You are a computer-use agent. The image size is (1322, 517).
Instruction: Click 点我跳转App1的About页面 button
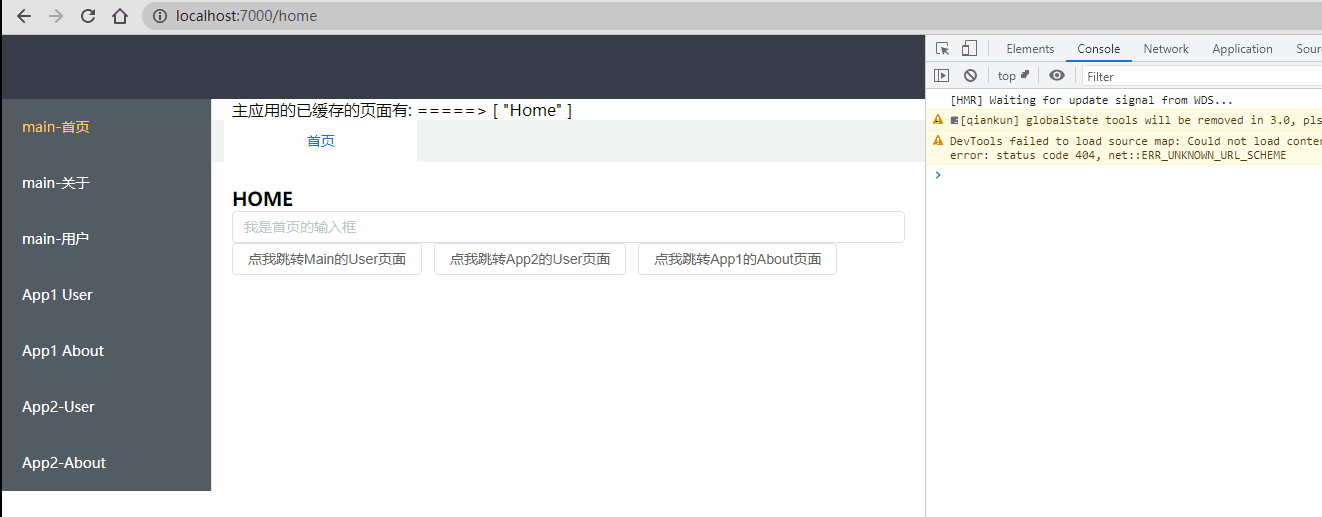[737, 259]
